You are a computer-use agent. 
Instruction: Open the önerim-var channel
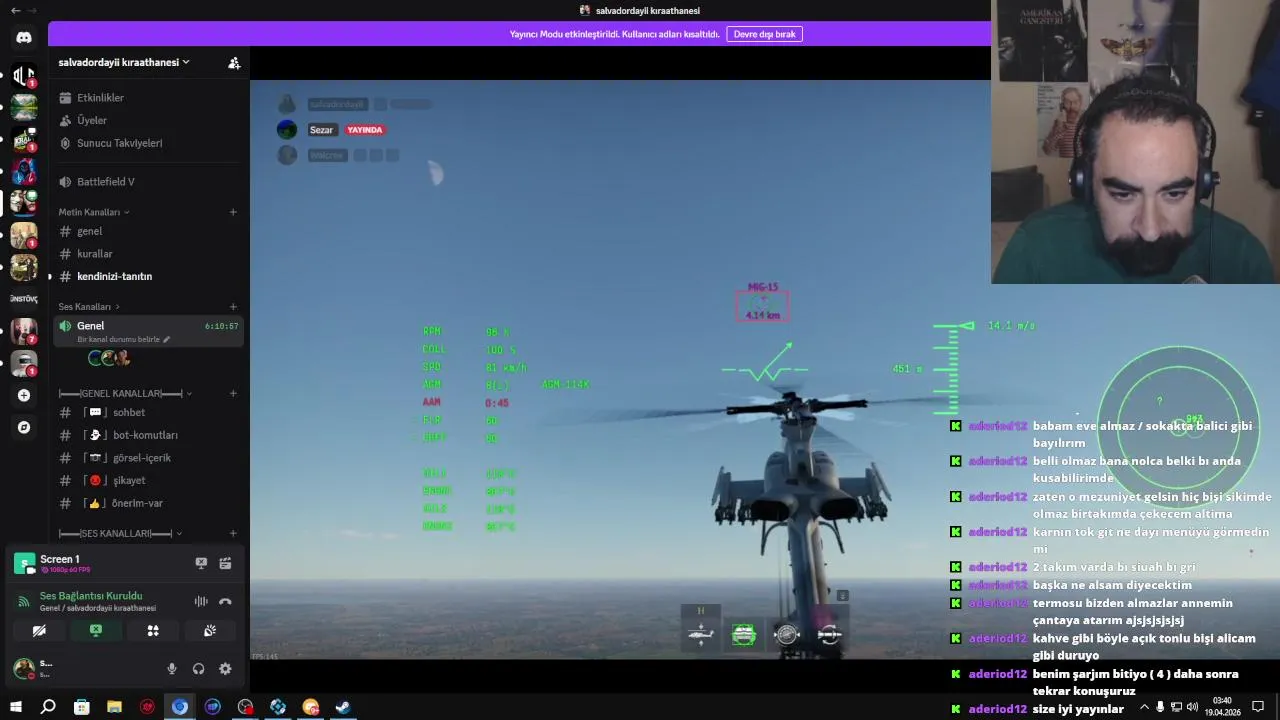pos(148,503)
